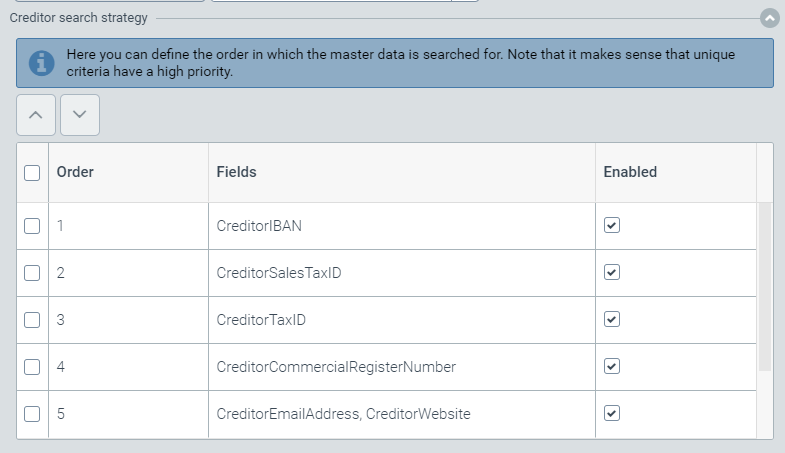The width and height of the screenshot is (785, 453).
Task: Click the CreditorCommercialRegisterNumber field cell
Action: pos(336,367)
